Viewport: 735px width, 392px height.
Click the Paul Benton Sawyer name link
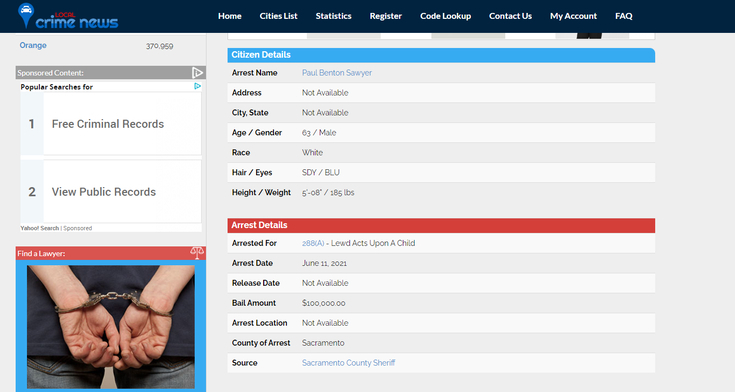click(337, 73)
